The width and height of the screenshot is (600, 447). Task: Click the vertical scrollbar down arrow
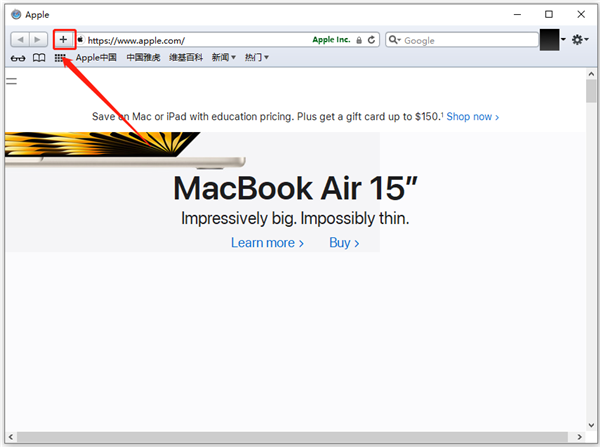(x=591, y=425)
